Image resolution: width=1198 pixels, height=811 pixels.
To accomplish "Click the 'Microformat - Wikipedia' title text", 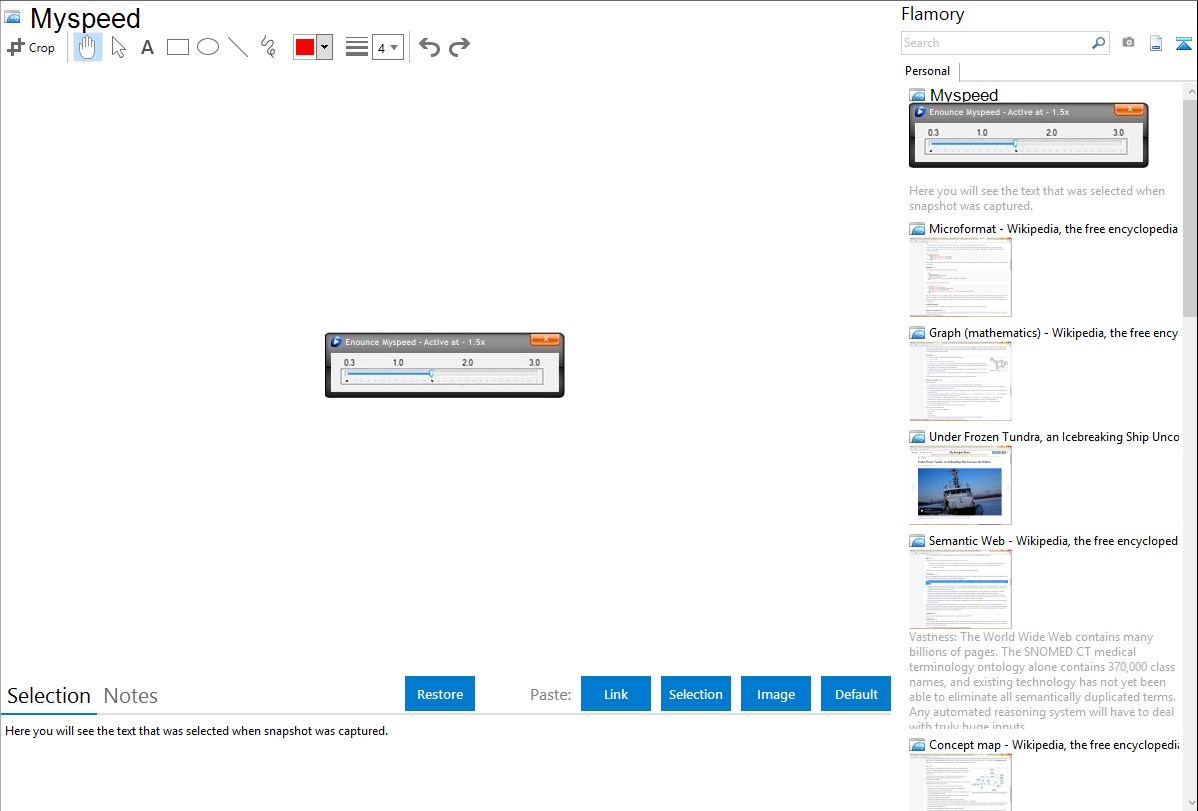I will pyautogui.click(x=1053, y=229).
